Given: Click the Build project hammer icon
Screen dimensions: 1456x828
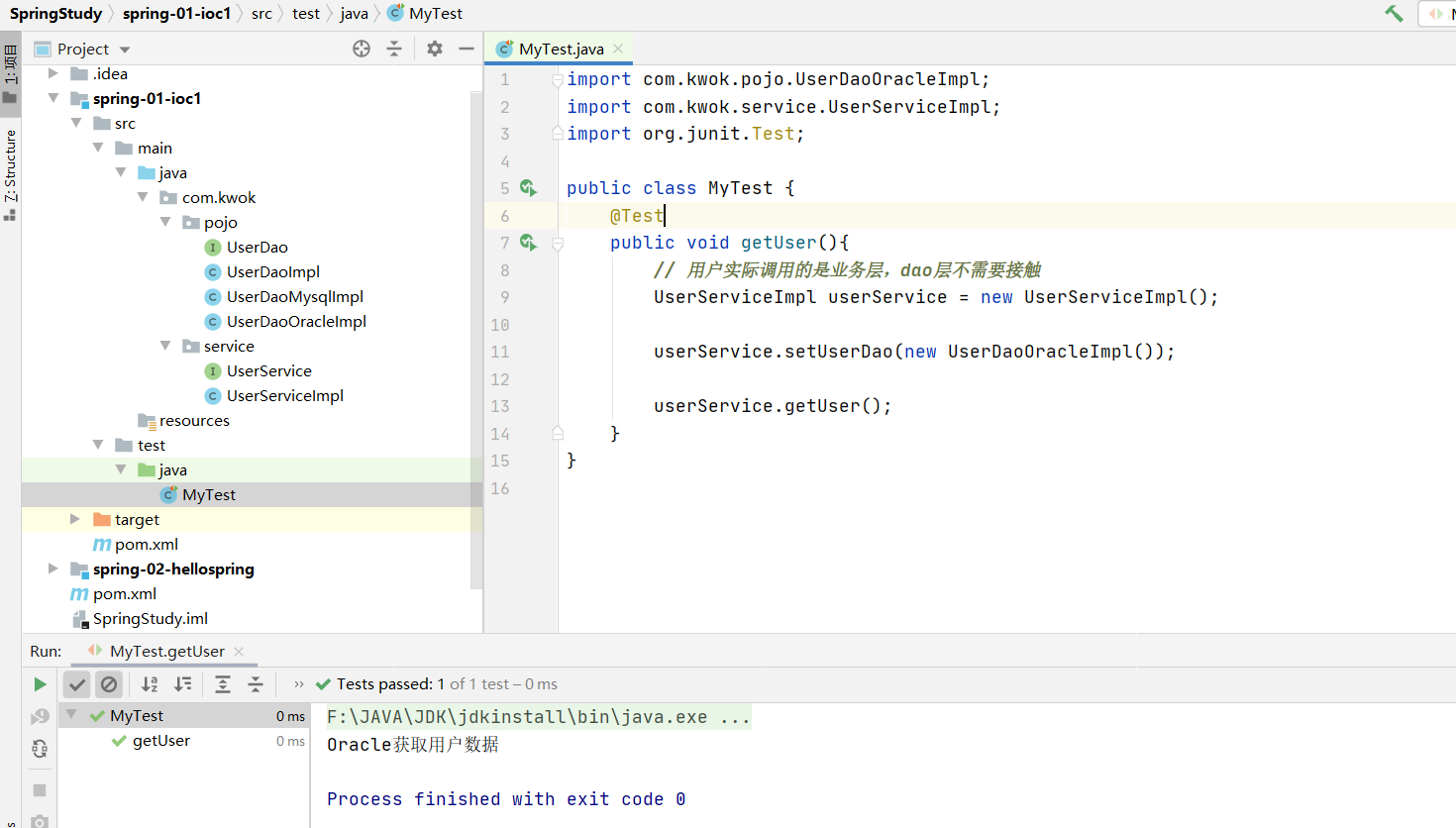Looking at the screenshot, I should tap(1394, 13).
